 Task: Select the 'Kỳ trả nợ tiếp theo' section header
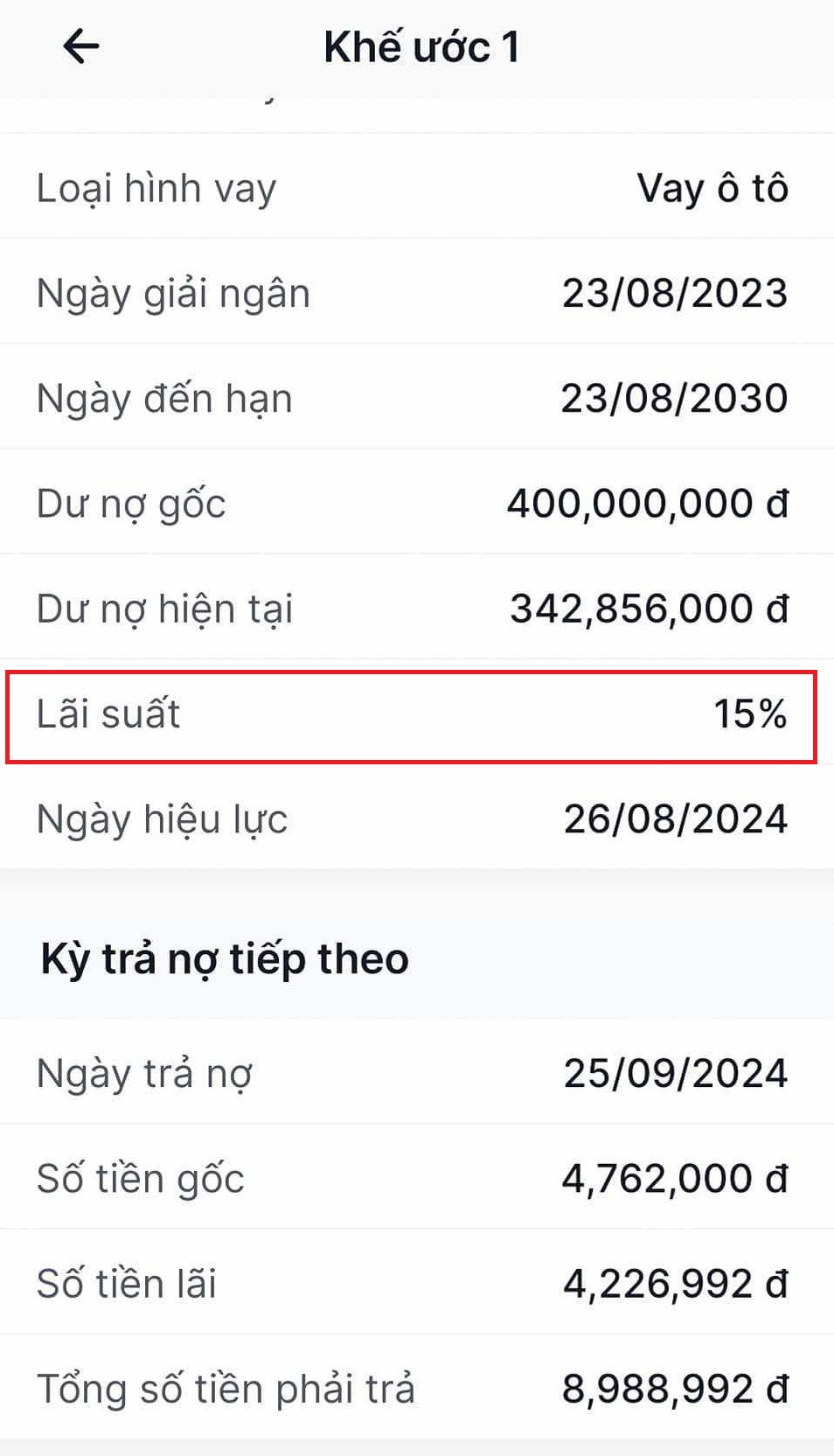pyautogui.click(x=224, y=958)
